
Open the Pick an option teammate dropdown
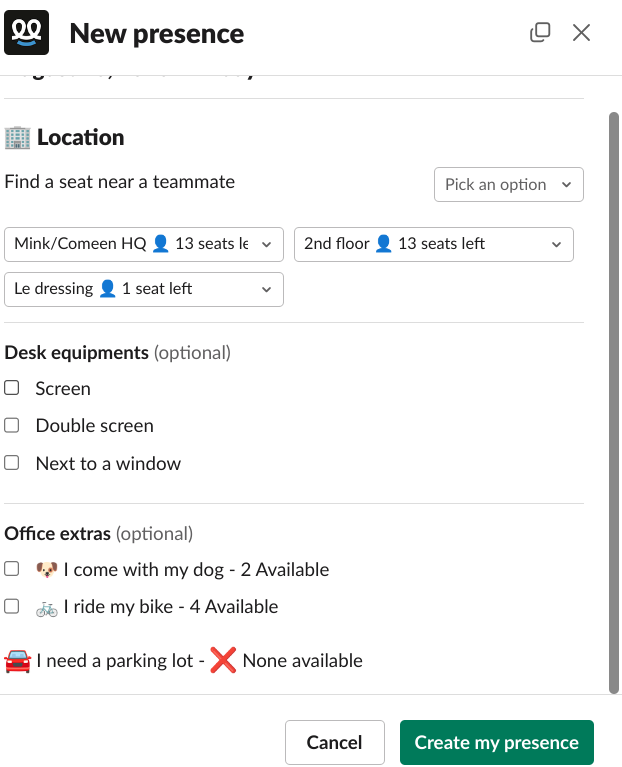tap(509, 184)
